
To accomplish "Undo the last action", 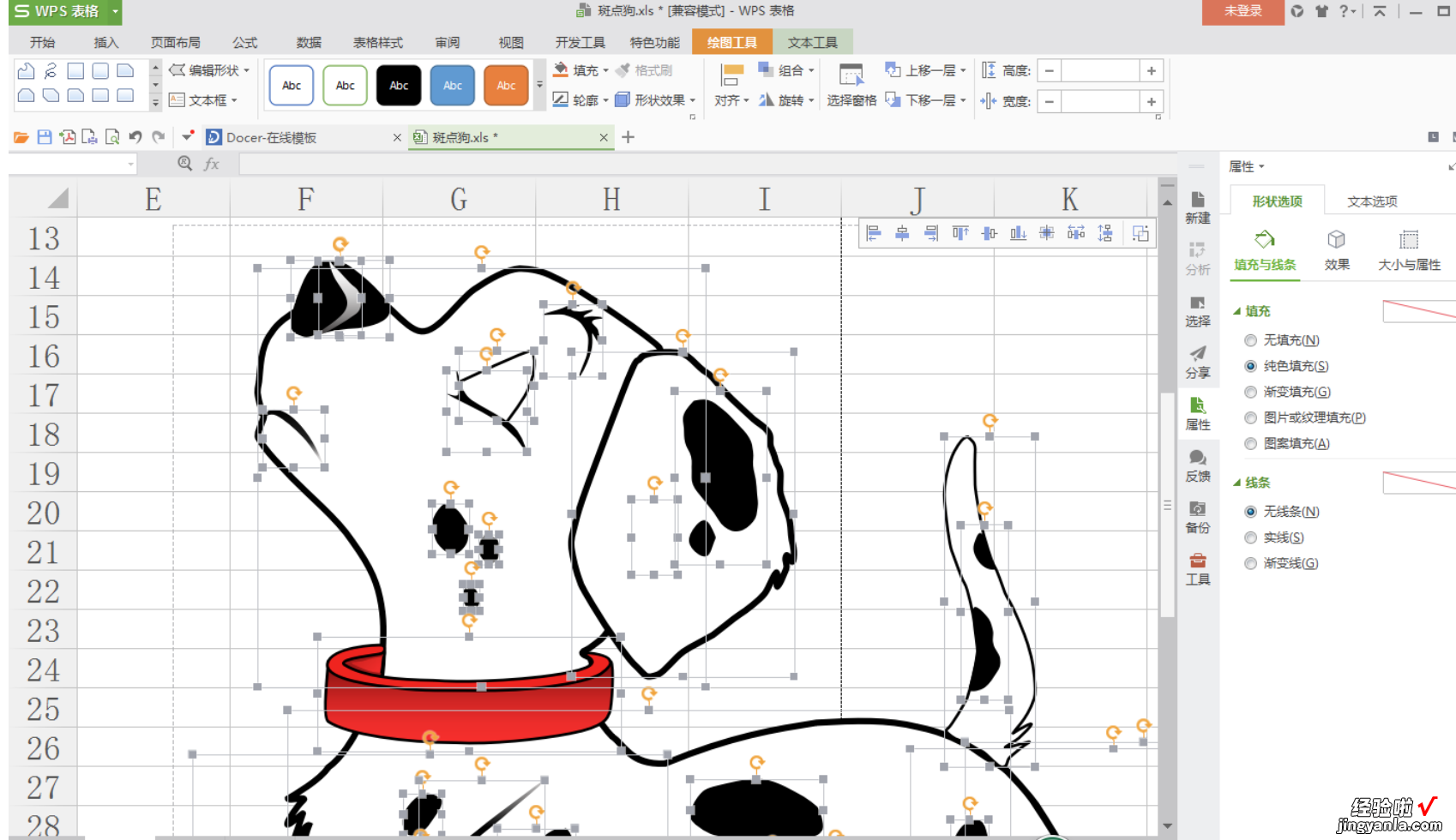I will tap(135, 137).
